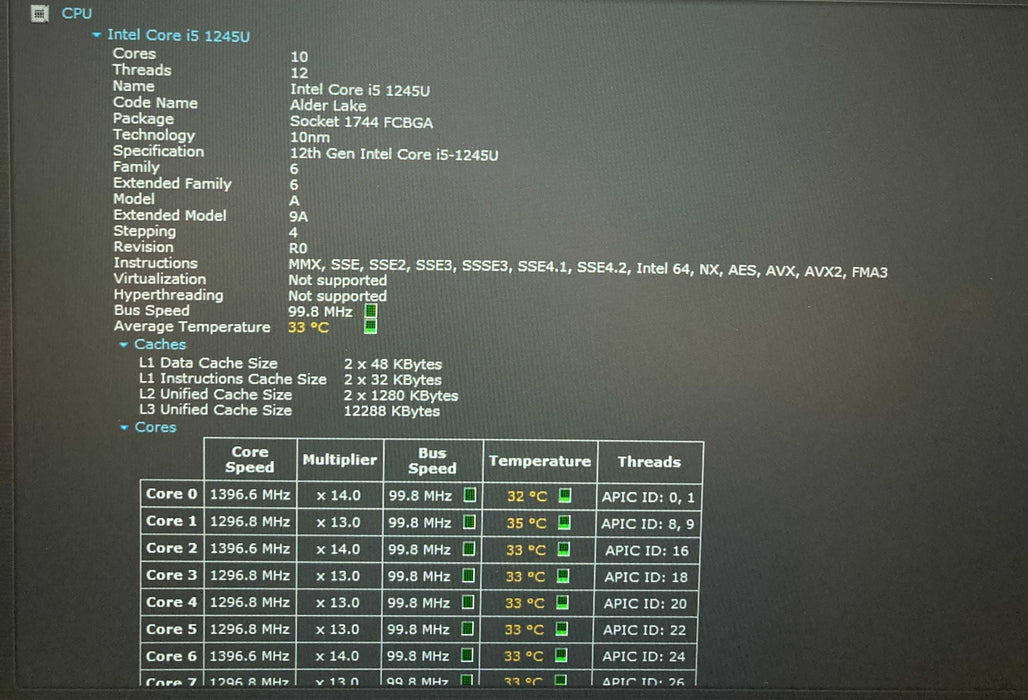Viewport: 1028px width, 700px height.
Task: Click Core 5 temperature indicator icon
Action: tap(561, 629)
